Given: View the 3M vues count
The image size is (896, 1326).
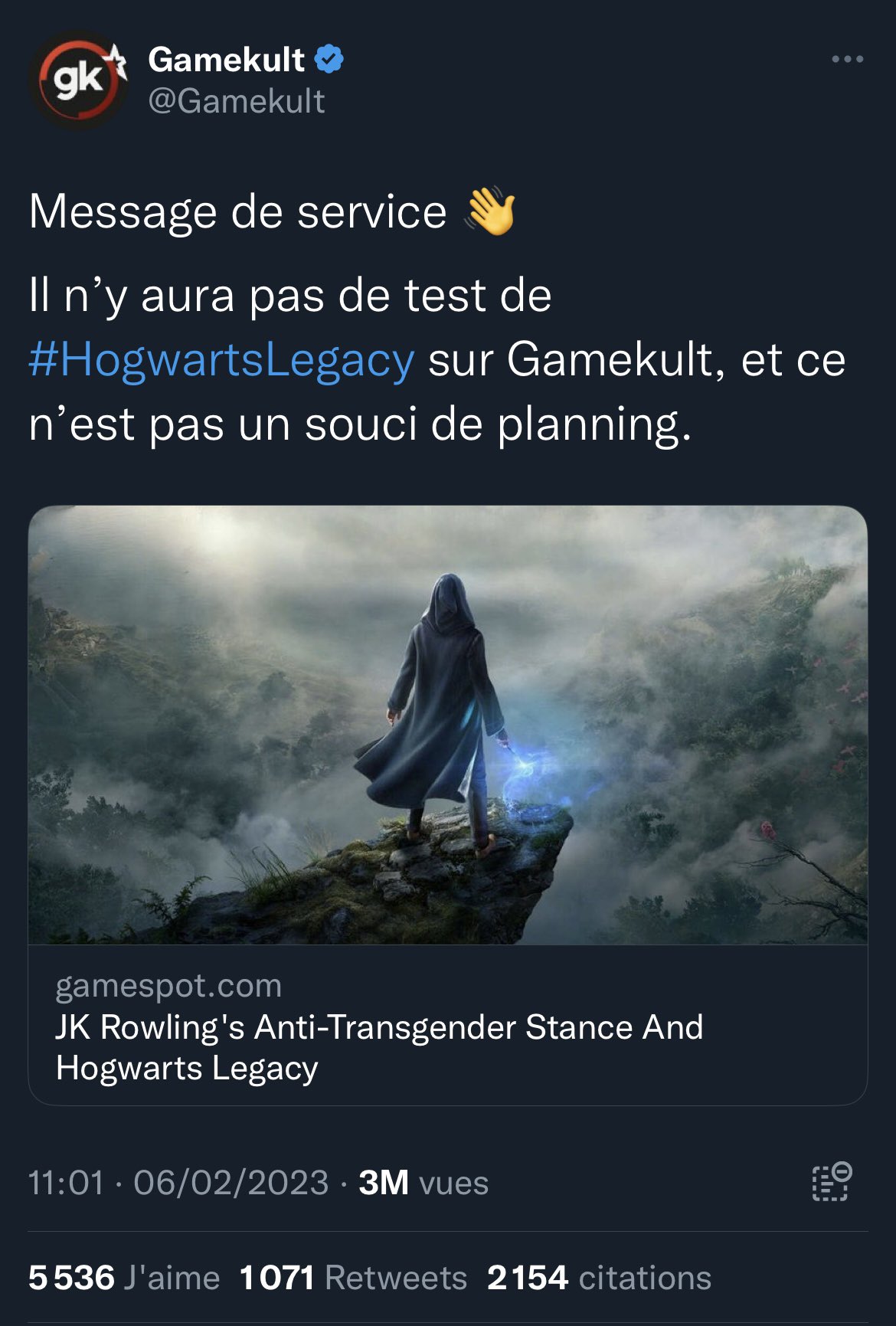Looking at the screenshot, I should click(x=423, y=1182).
